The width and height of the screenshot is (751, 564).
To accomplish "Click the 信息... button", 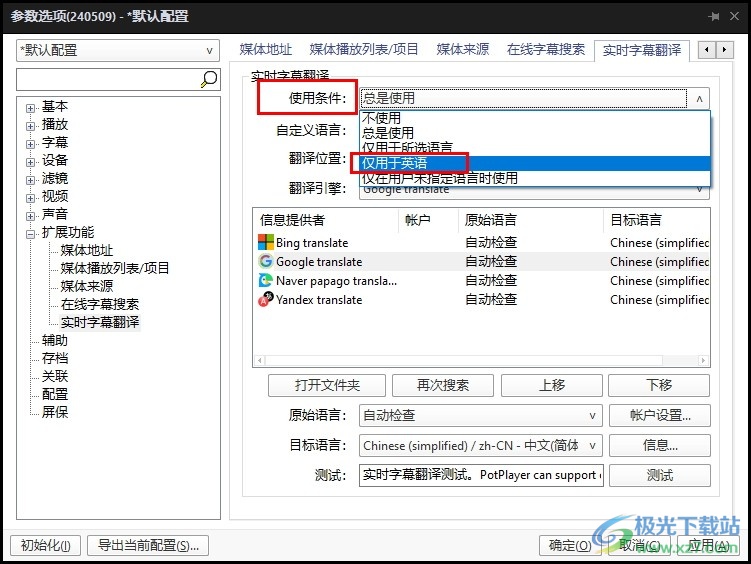I will [660, 446].
